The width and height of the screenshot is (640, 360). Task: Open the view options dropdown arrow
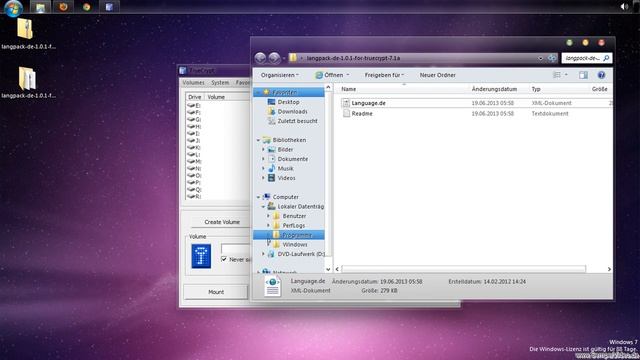coord(566,75)
